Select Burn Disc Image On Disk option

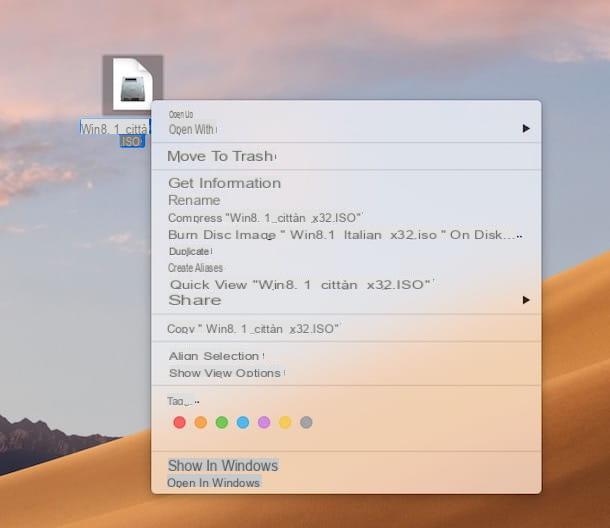pyautogui.click(x=345, y=235)
